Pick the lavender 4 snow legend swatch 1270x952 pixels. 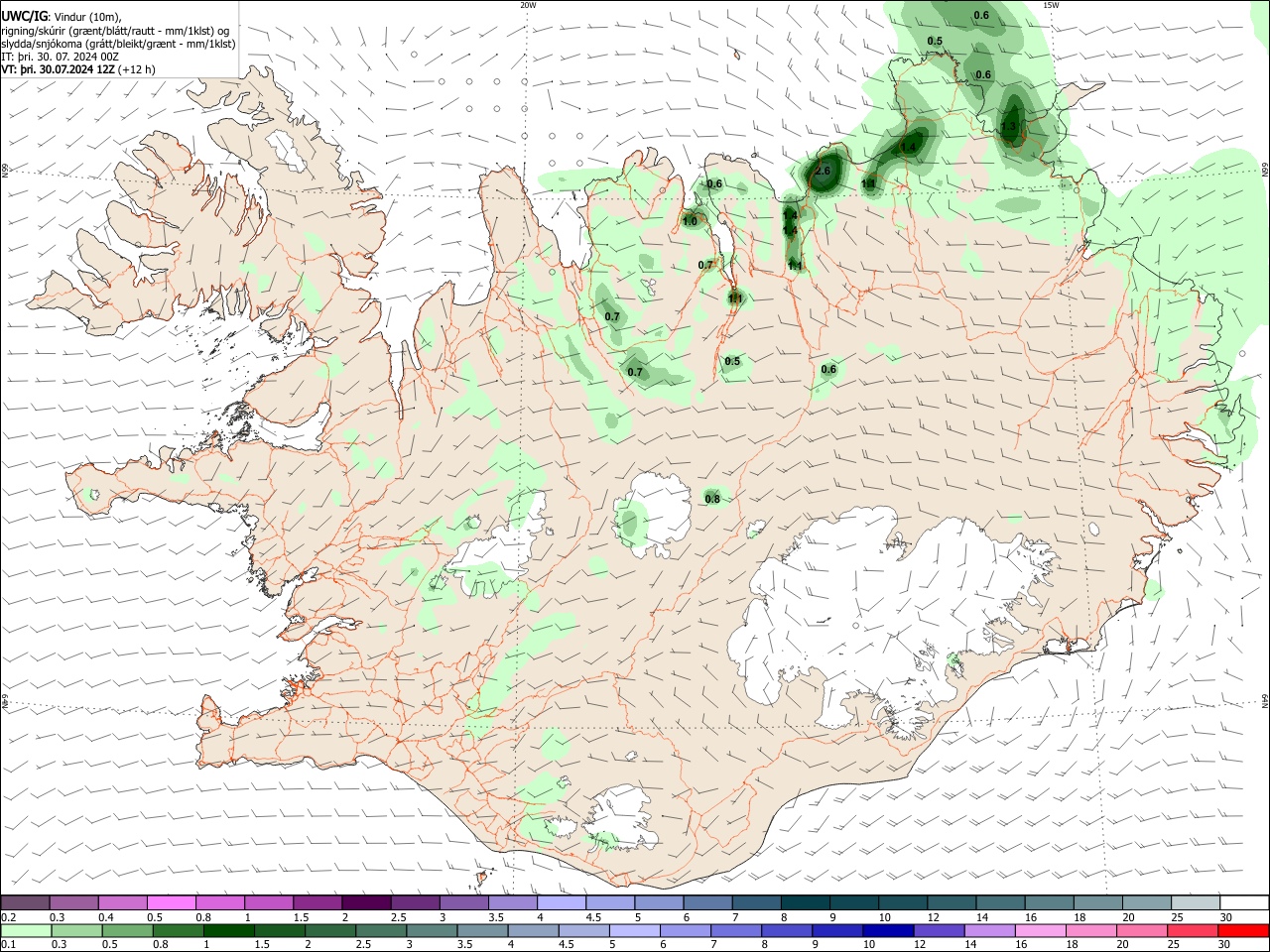coord(562,903)
